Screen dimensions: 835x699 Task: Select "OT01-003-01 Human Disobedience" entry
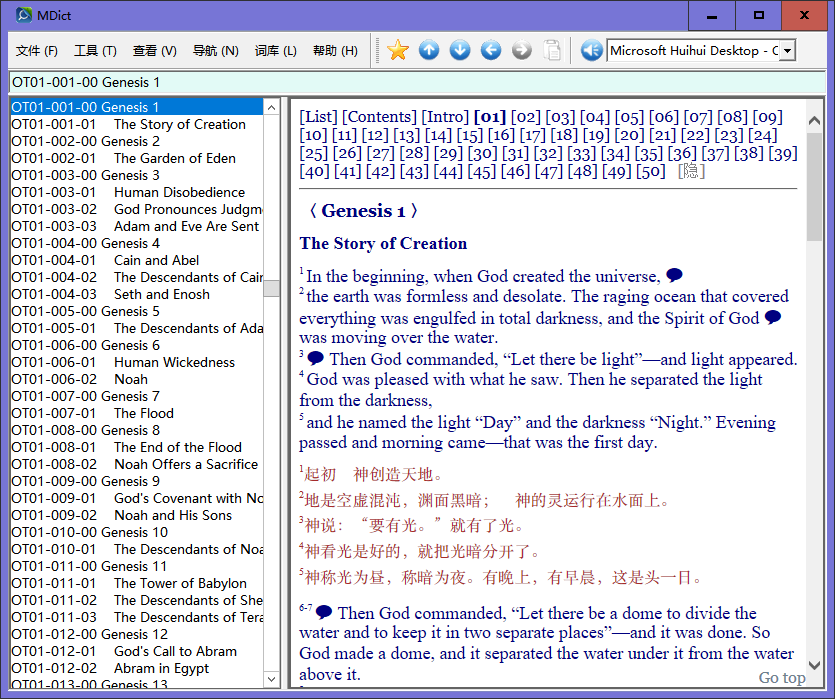pyautogui.click(x=137, y=192)
